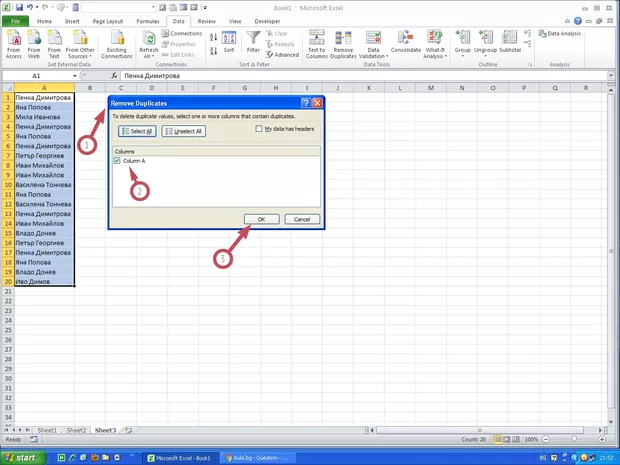The width and height of the screenshot is (620, 465).
Task: Click the Unselect All button
Action: (183, 131)
